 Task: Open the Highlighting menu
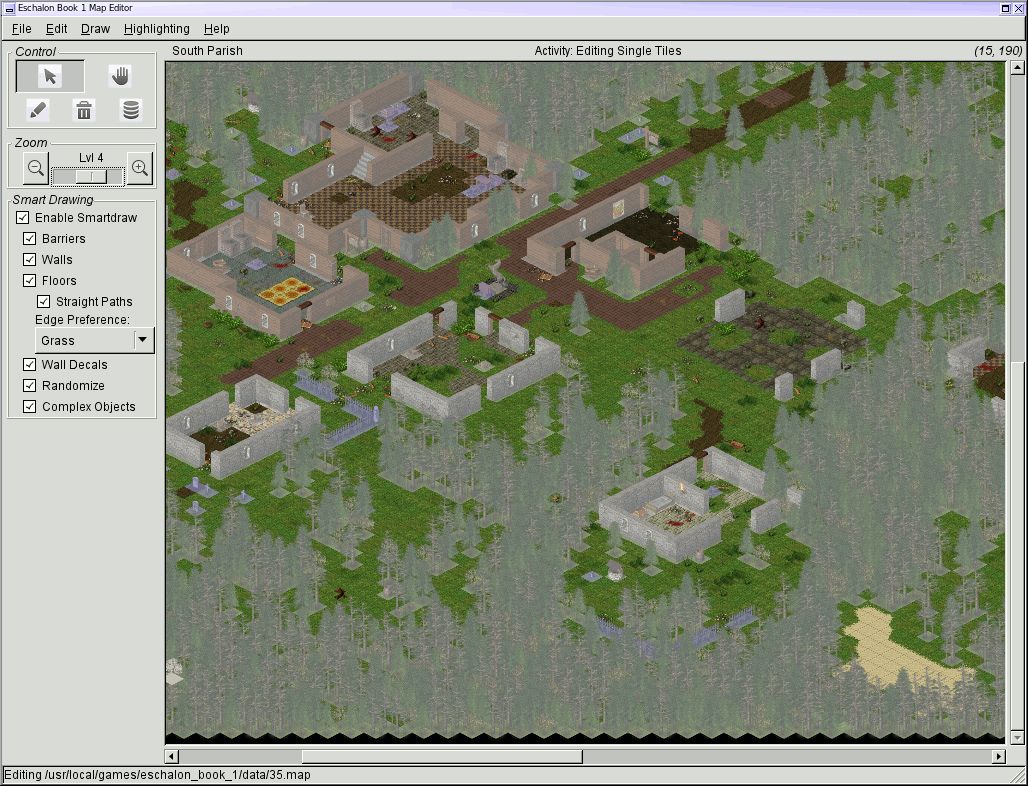coord(156,29)
